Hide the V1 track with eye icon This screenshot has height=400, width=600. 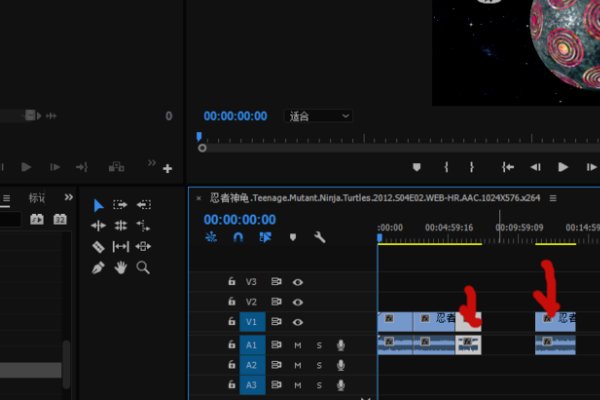point(298,322)
